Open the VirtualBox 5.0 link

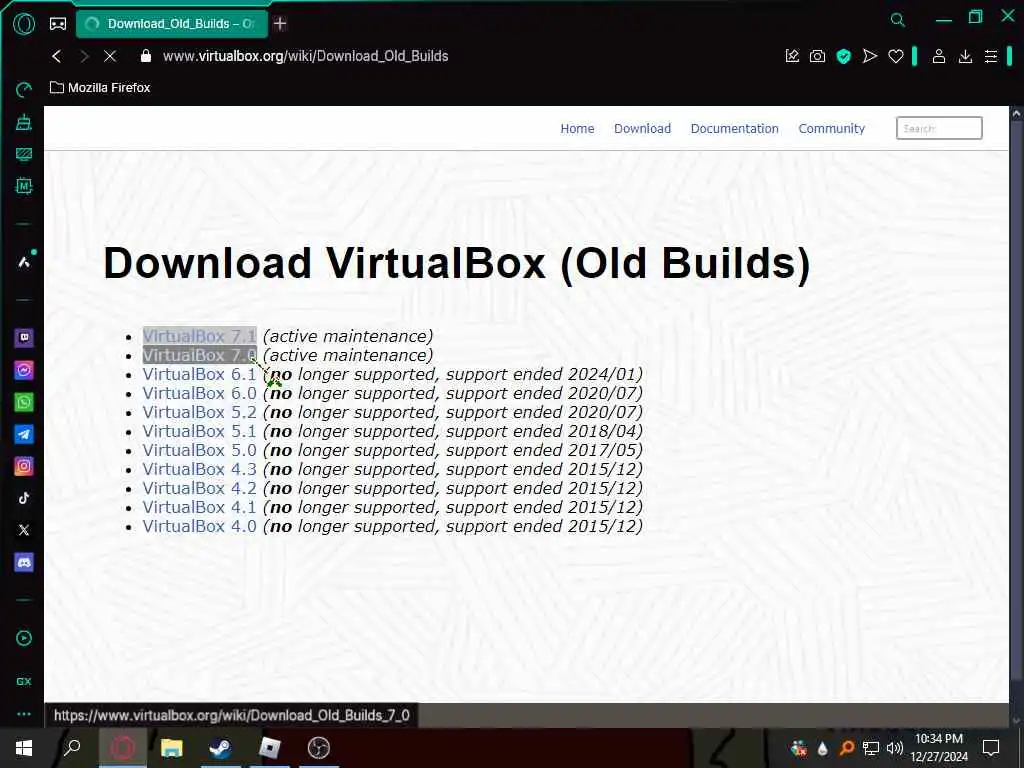click(x=199, y=450)
